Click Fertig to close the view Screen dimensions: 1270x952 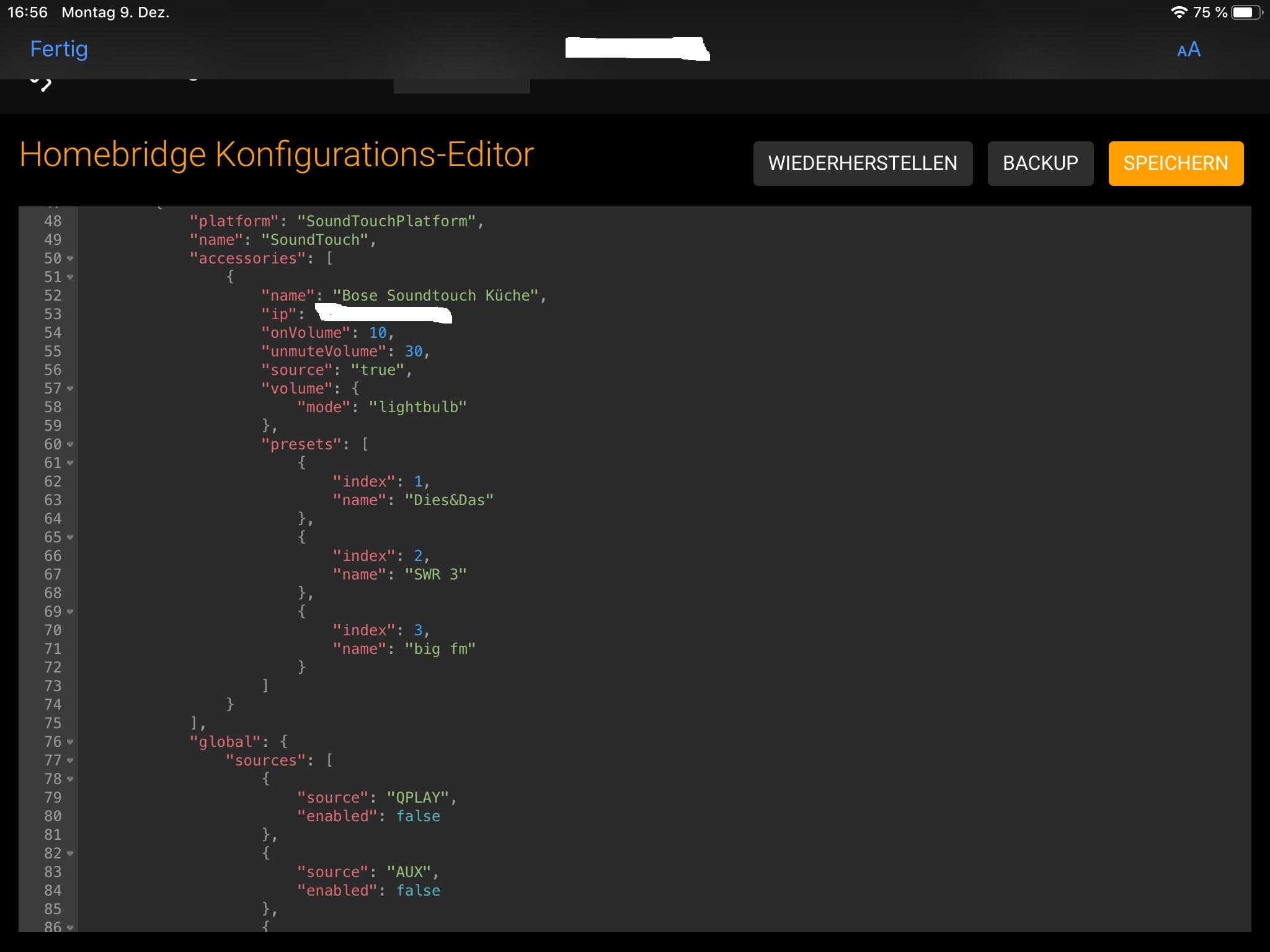pos(59,49)
